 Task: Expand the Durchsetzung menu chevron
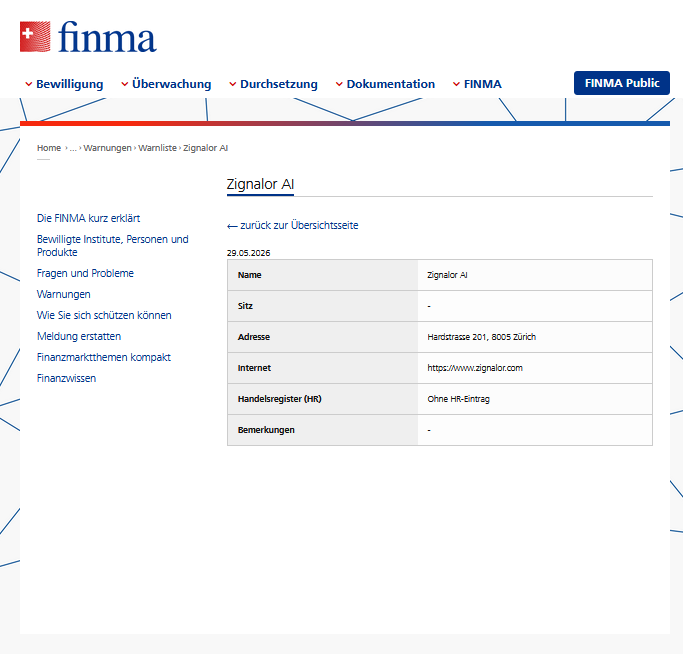233,84
